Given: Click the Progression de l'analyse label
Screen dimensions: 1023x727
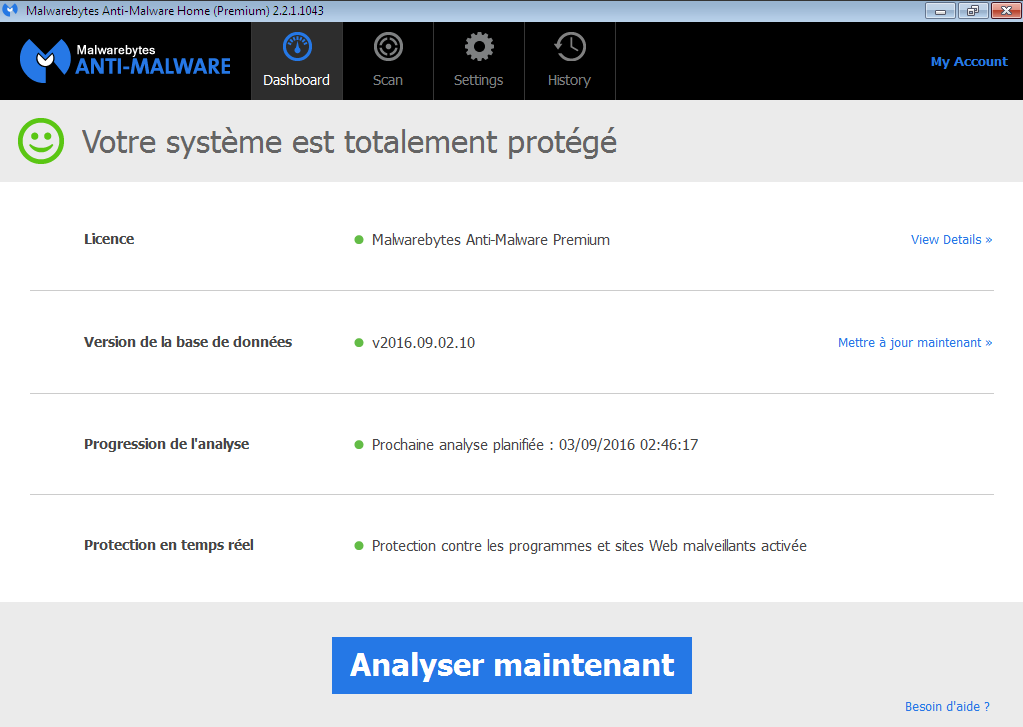Looking at the screenshot, I should (166, 444).
